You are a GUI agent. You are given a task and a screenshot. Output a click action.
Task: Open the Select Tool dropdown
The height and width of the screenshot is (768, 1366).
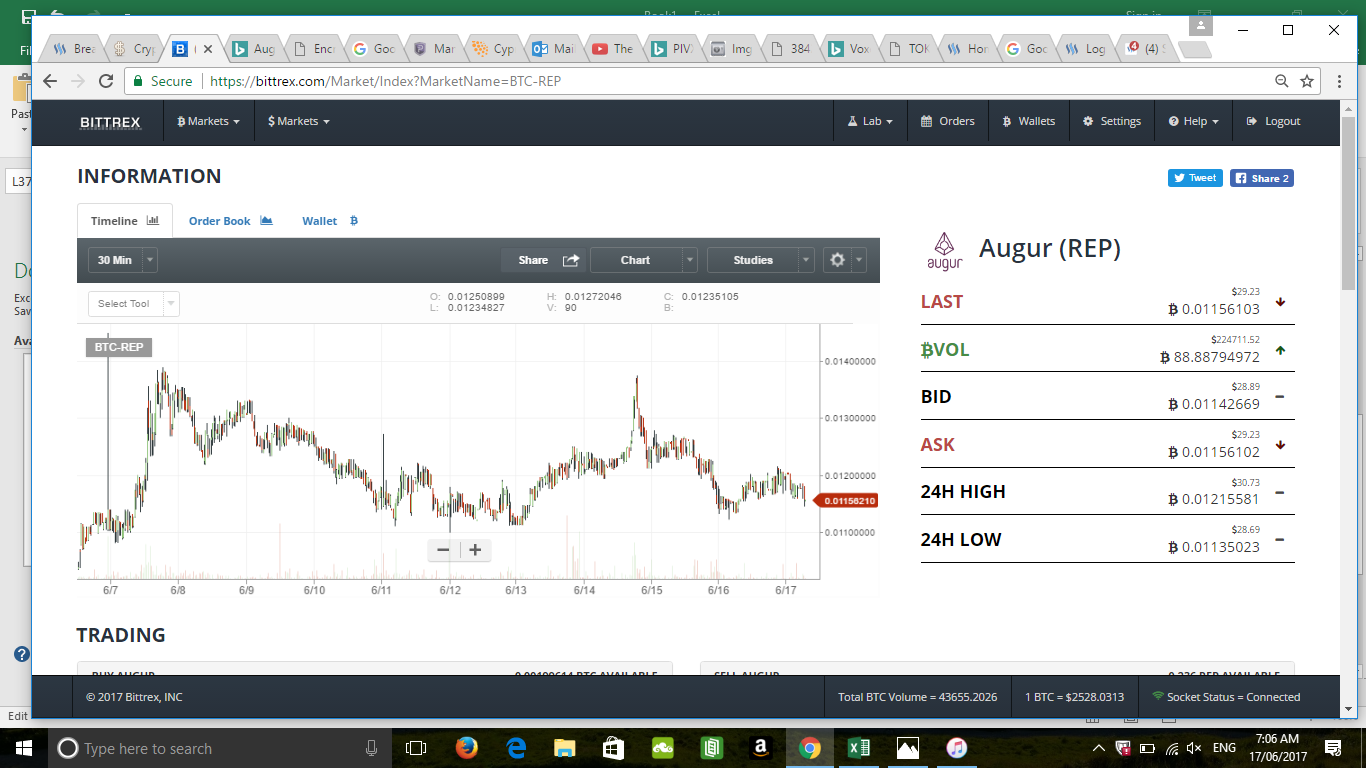click(x=134, y=304)
